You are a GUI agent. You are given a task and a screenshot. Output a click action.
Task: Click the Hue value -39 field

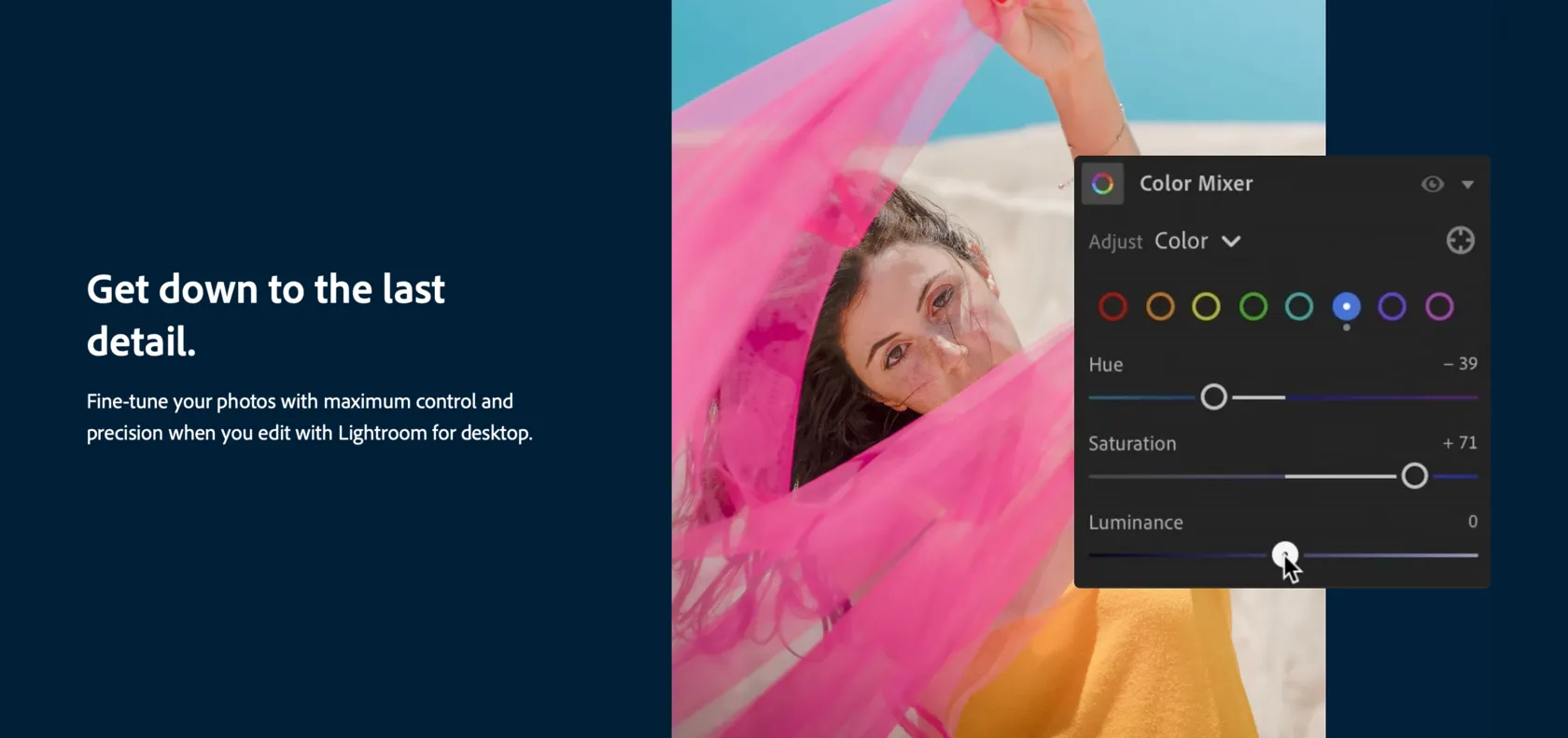pyautogui.click(x=1461, y=364)
